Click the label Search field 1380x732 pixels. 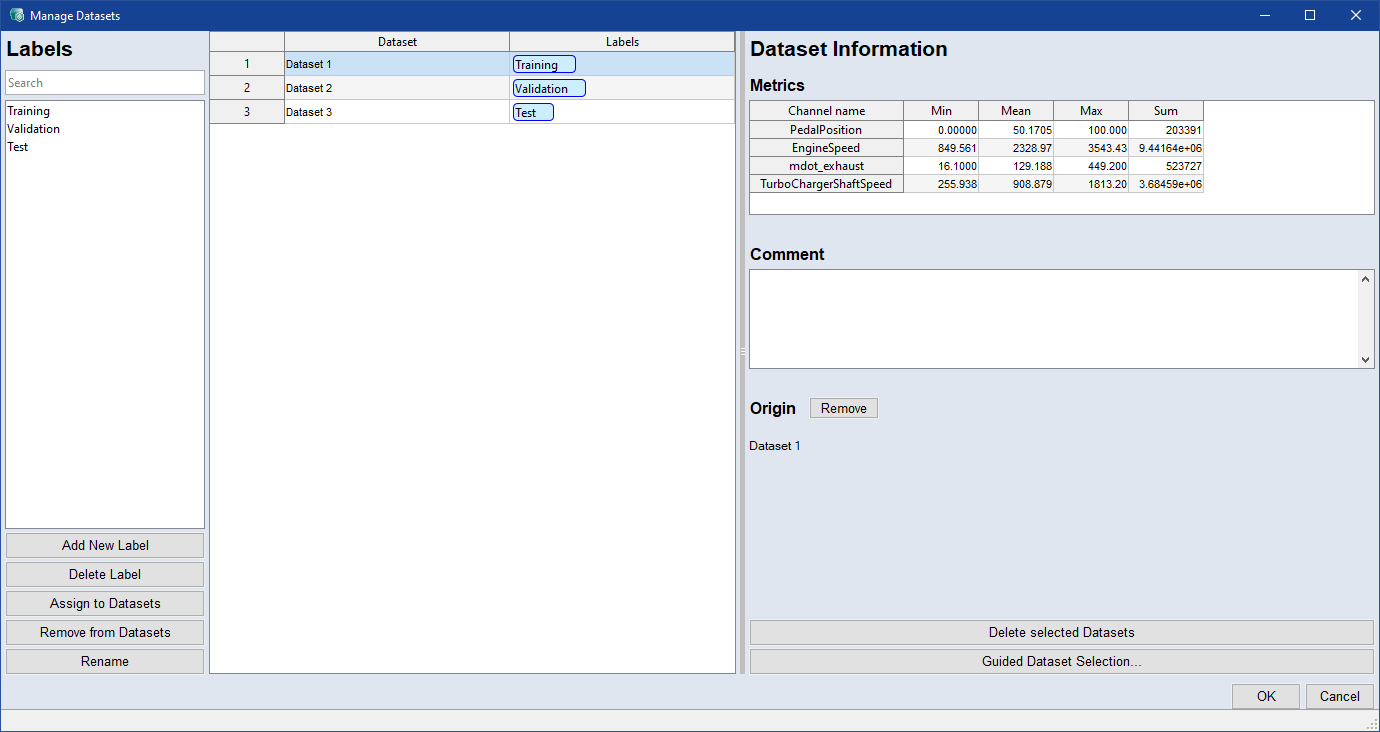[105, 83]
